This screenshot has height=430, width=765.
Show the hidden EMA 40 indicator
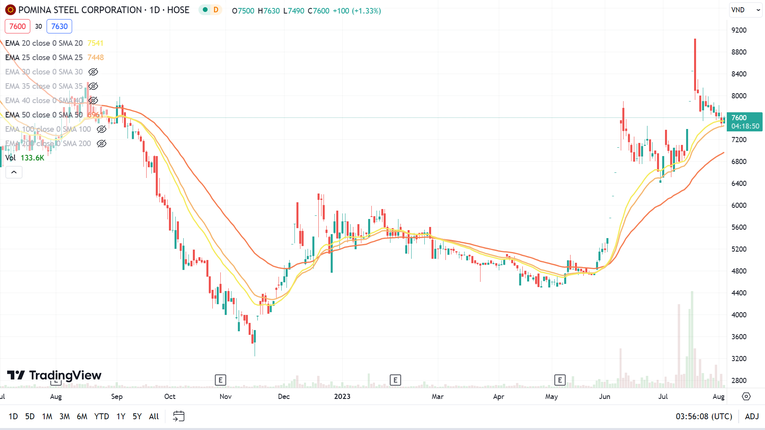tap(93, 101)
